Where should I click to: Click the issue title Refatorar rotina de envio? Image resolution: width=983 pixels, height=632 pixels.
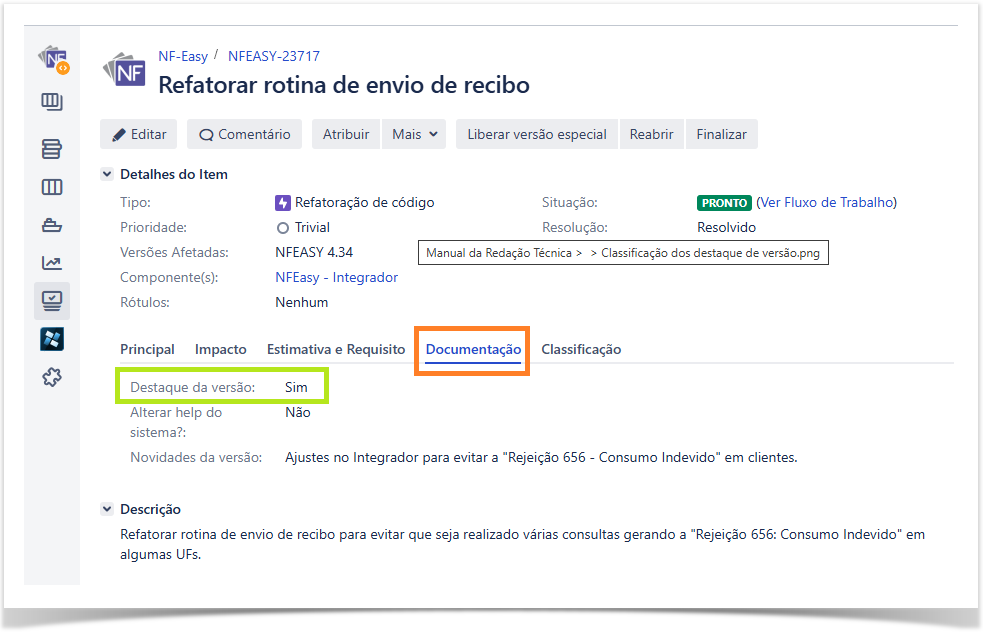(344, 85)
